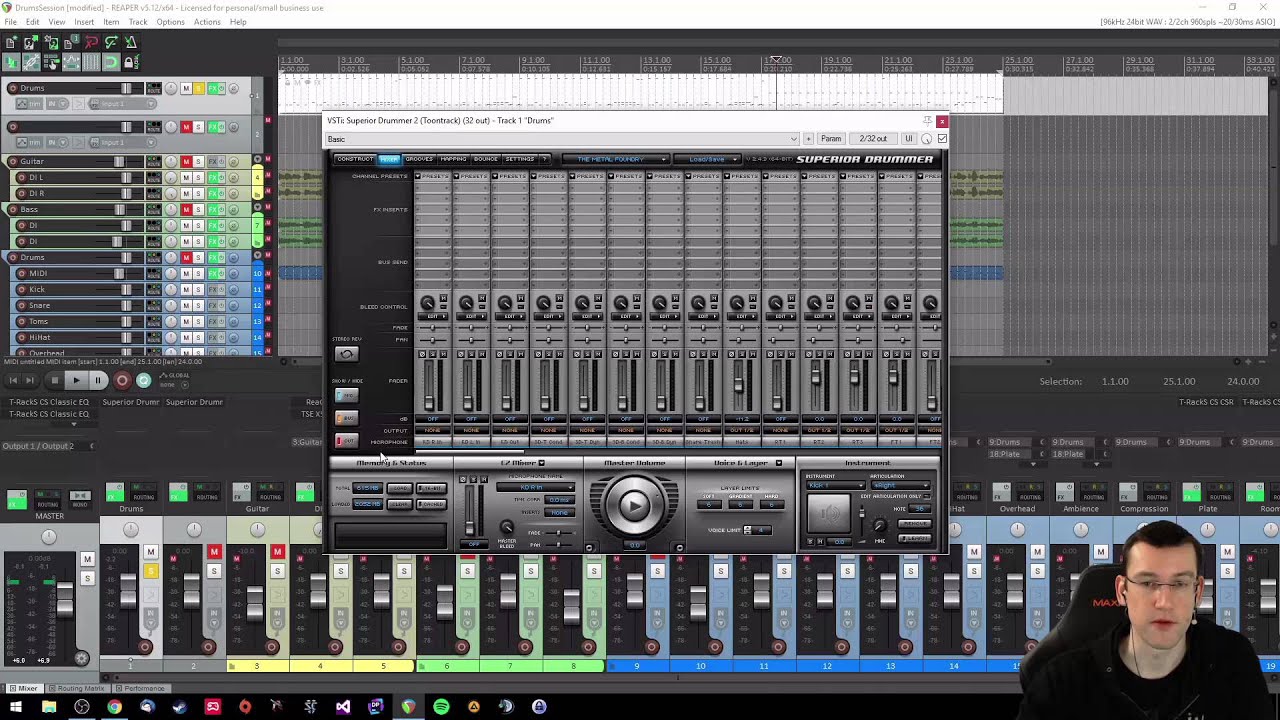1280x720 pixels.
Task: Toggle the BUS show/hide button
Action: (x=345, y=418)
